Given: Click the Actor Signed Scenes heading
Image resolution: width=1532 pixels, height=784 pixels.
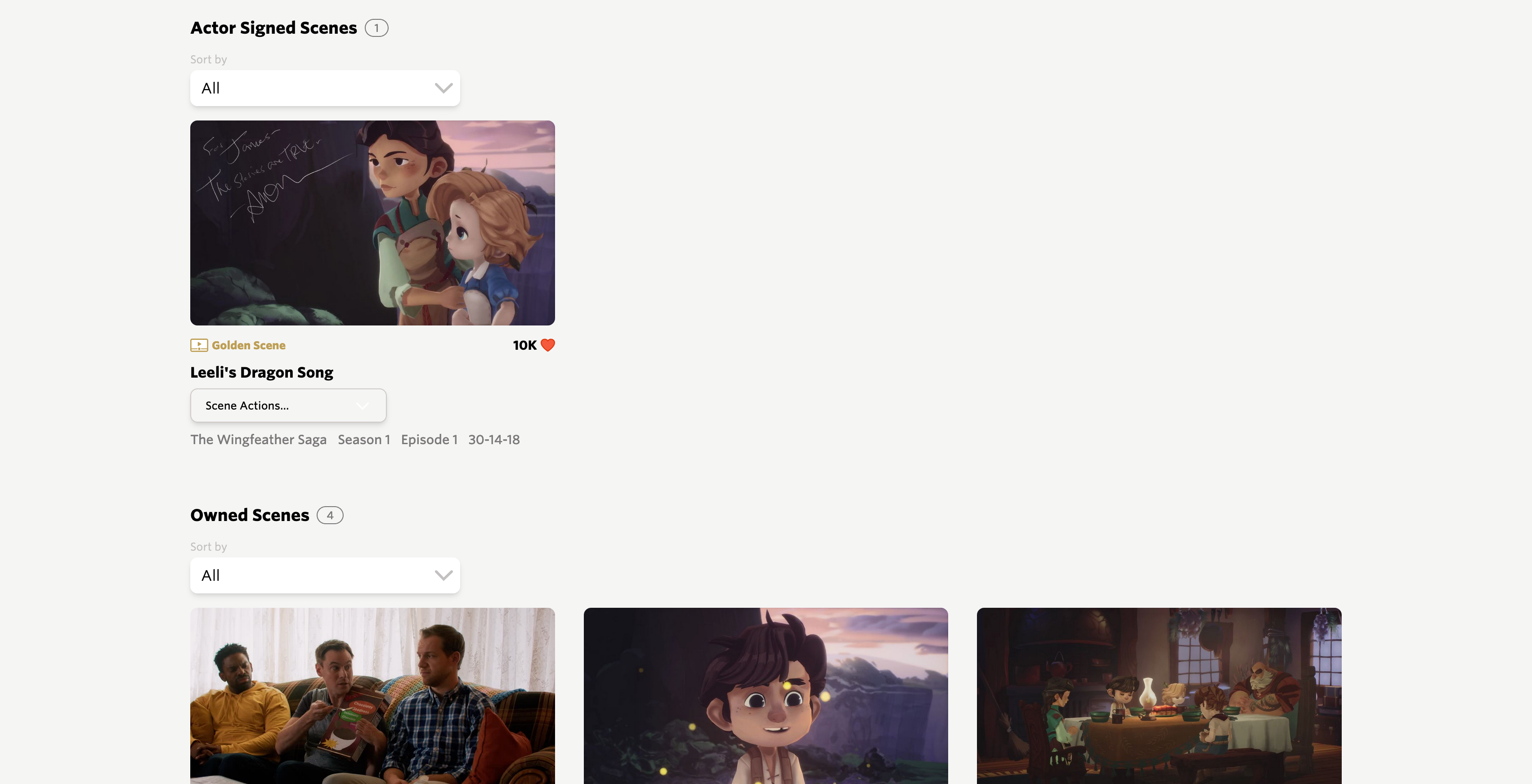Looking at the screenshot, I should coord(273,28).
